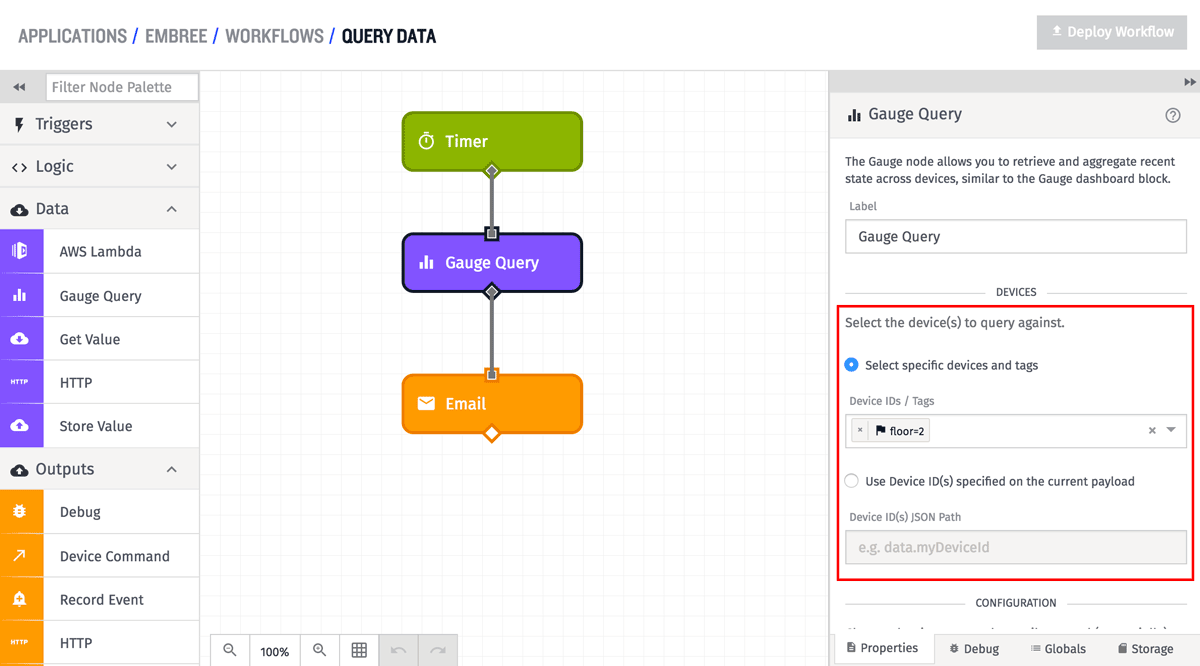Switch to the Debug tab
The height and width of the screenshot is (666, 1200).
974,649
